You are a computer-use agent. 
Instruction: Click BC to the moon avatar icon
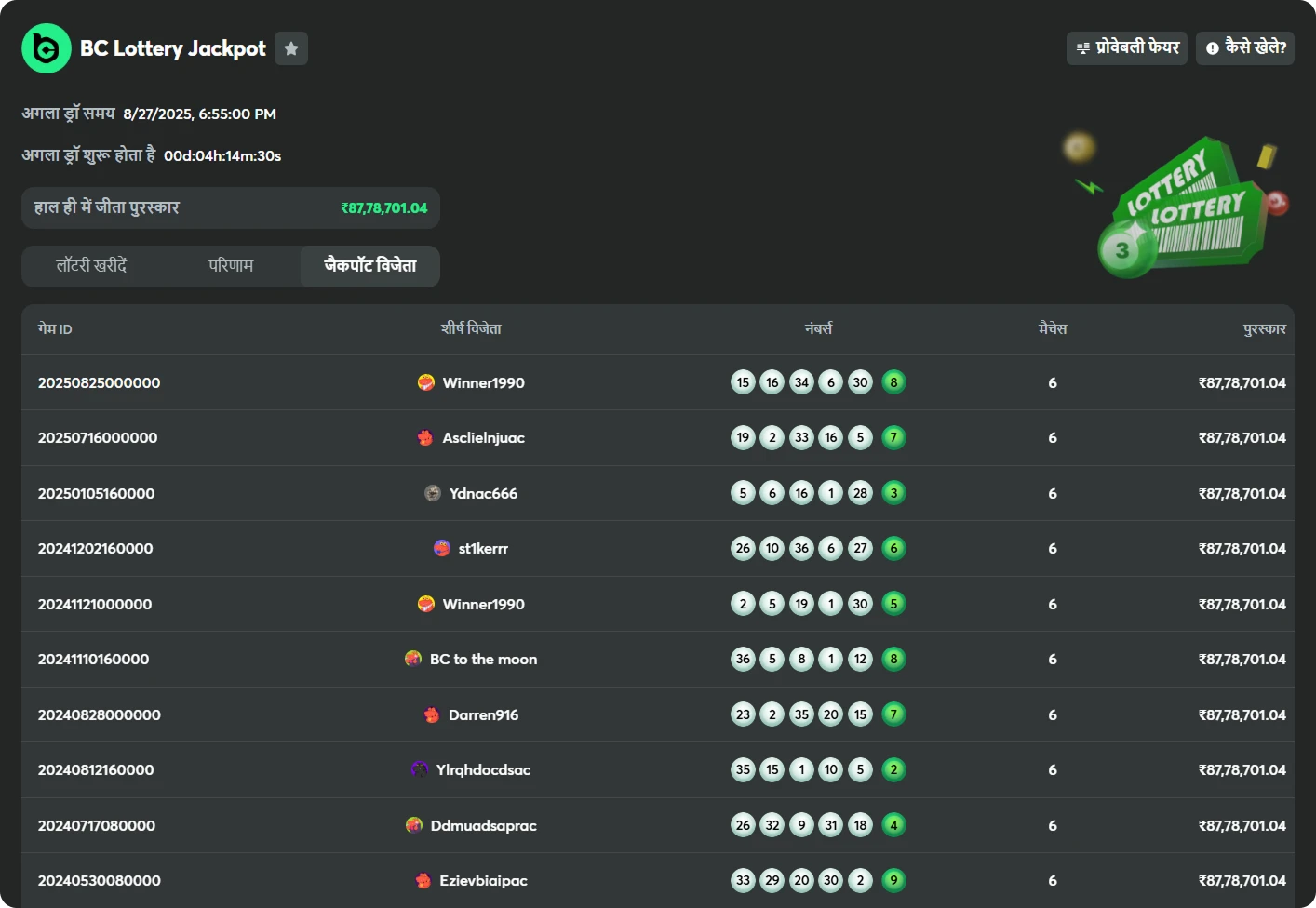pos(413,659)
